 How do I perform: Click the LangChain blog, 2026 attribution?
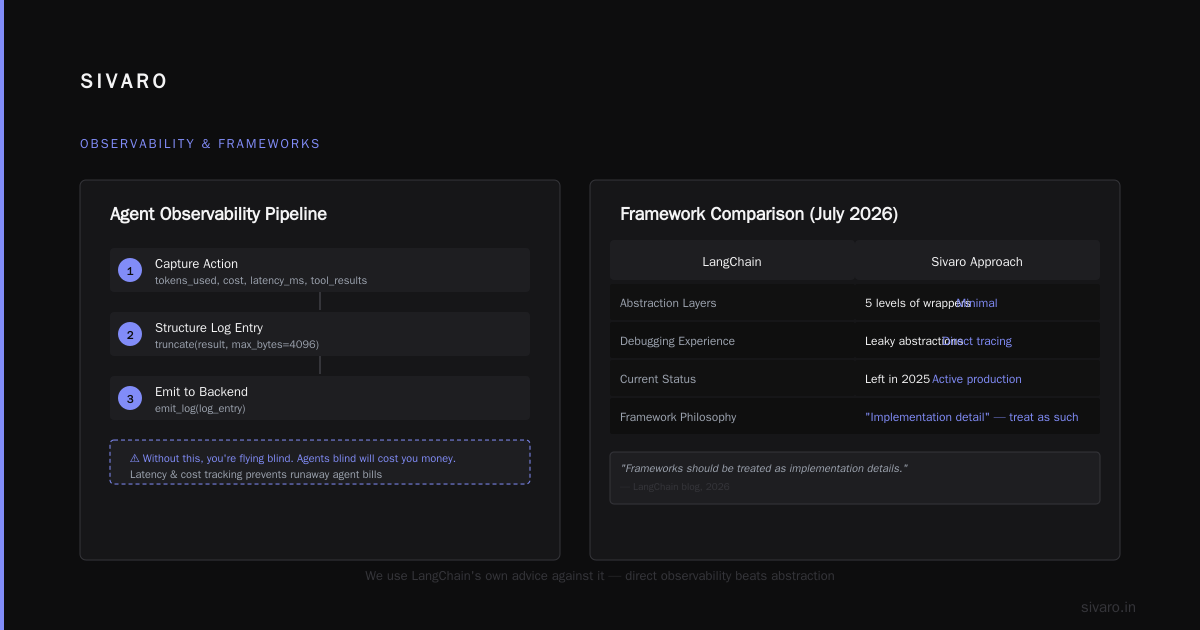click(675, 487)
